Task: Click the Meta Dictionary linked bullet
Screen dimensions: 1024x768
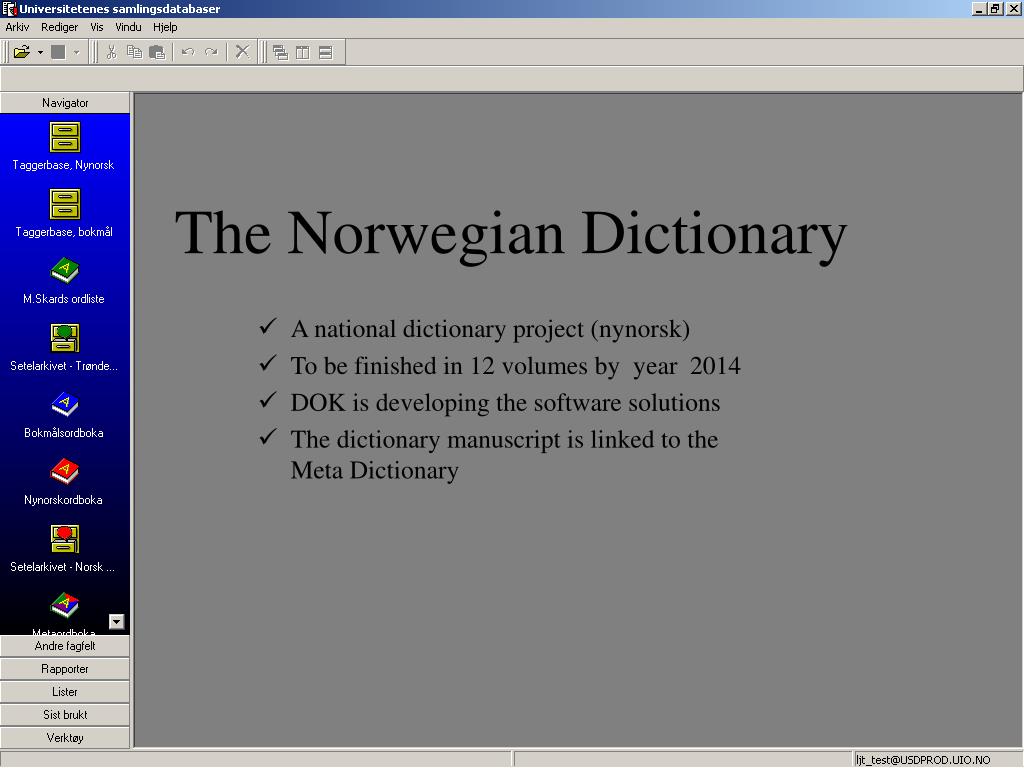Action: (504, 455)
